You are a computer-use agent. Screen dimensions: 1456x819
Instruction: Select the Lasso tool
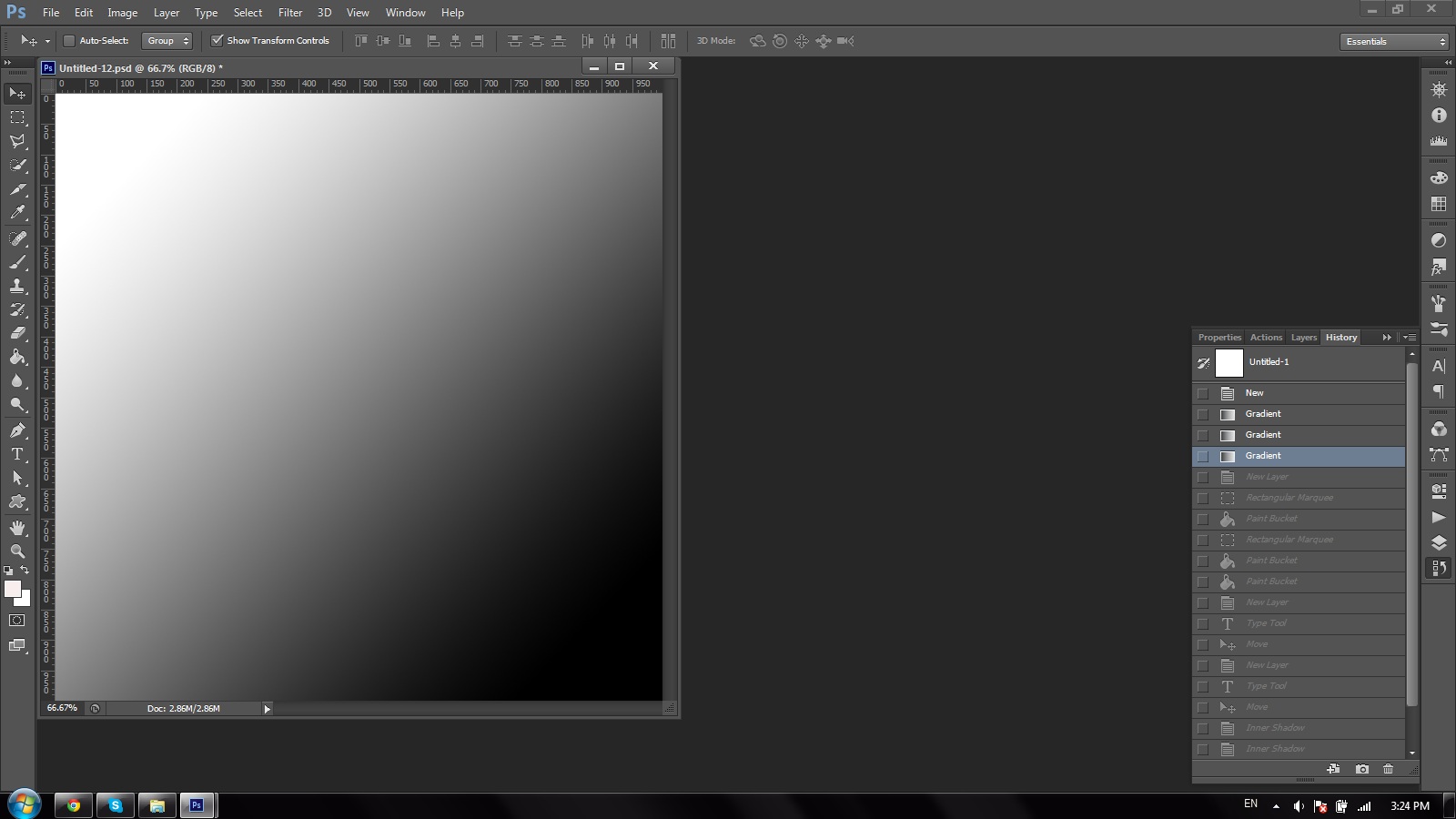[17, 141]
